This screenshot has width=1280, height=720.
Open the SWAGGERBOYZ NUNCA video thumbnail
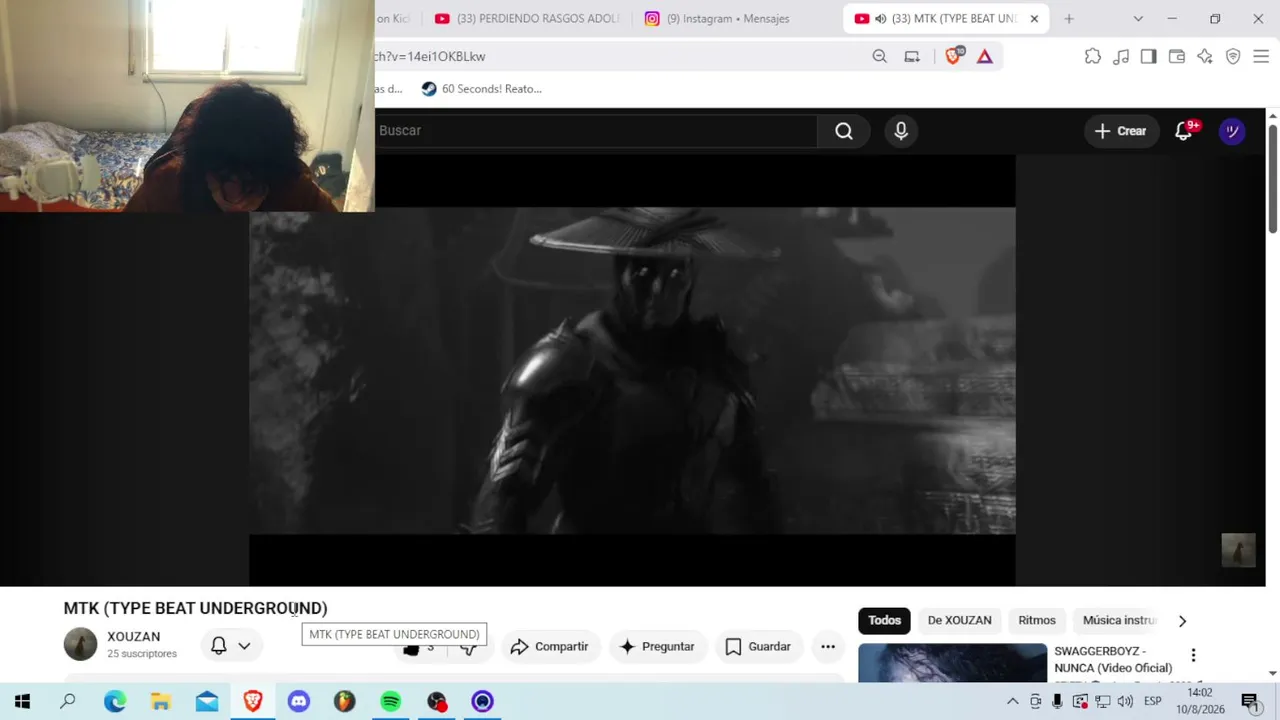click(x=952, y=662)
